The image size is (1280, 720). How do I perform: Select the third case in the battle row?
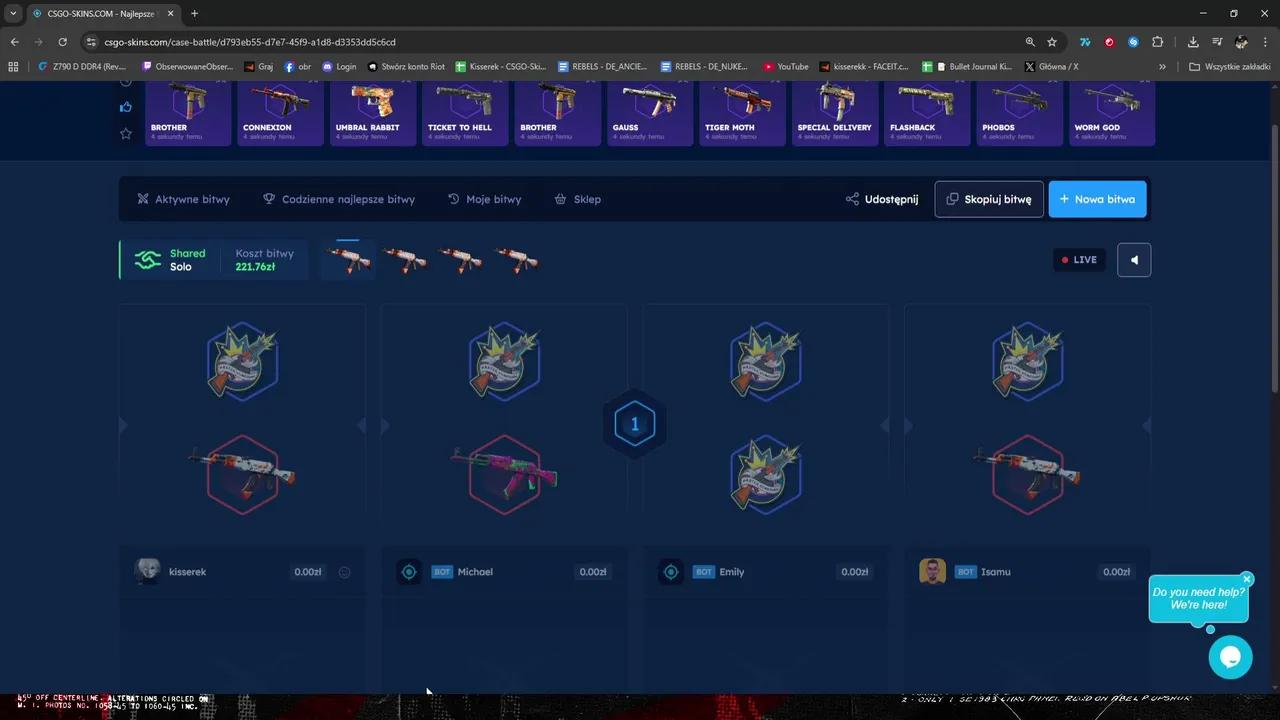pos(461,260)
